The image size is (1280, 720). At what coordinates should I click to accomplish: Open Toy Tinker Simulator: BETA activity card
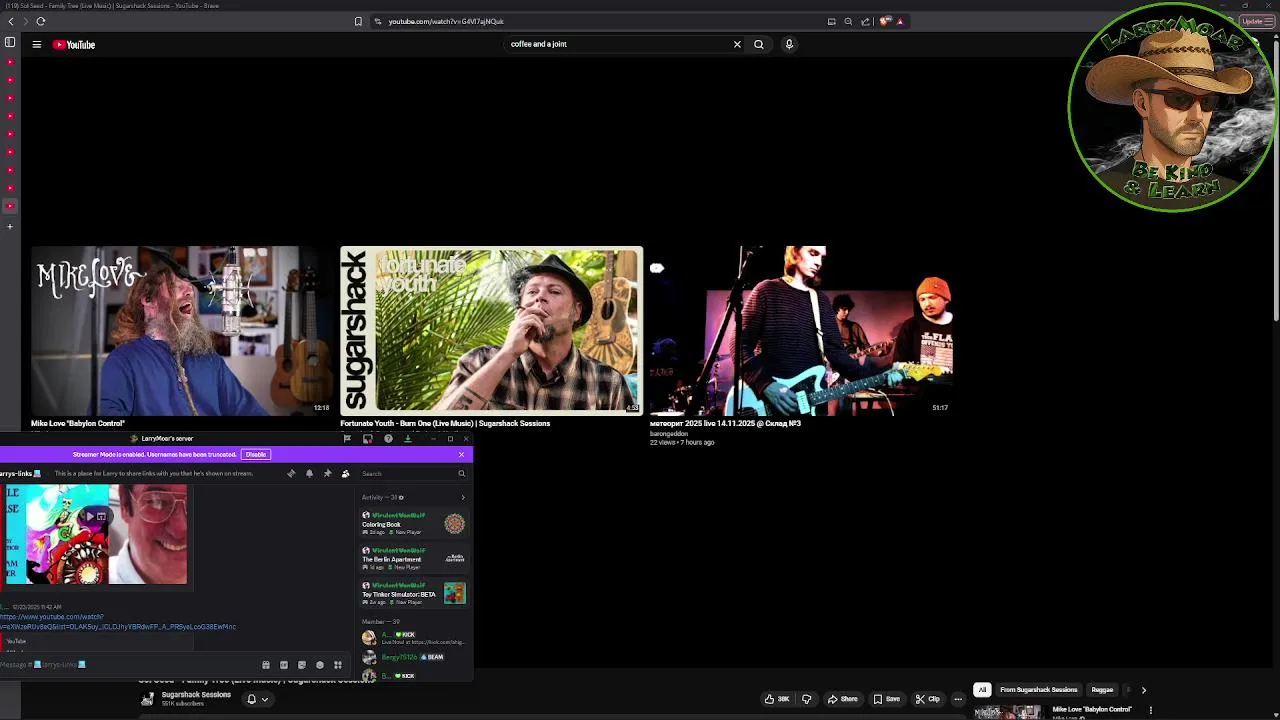coord(414,593)
